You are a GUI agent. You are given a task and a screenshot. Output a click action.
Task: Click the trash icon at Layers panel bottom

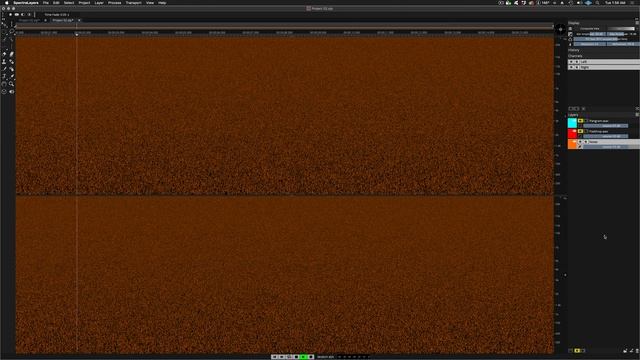637,351
